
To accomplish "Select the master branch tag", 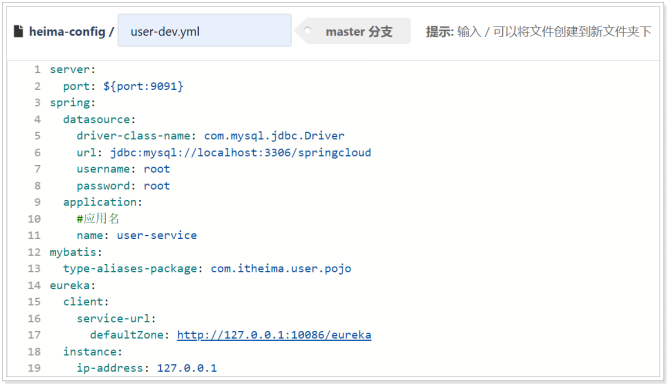I will (x=354, y=31).
